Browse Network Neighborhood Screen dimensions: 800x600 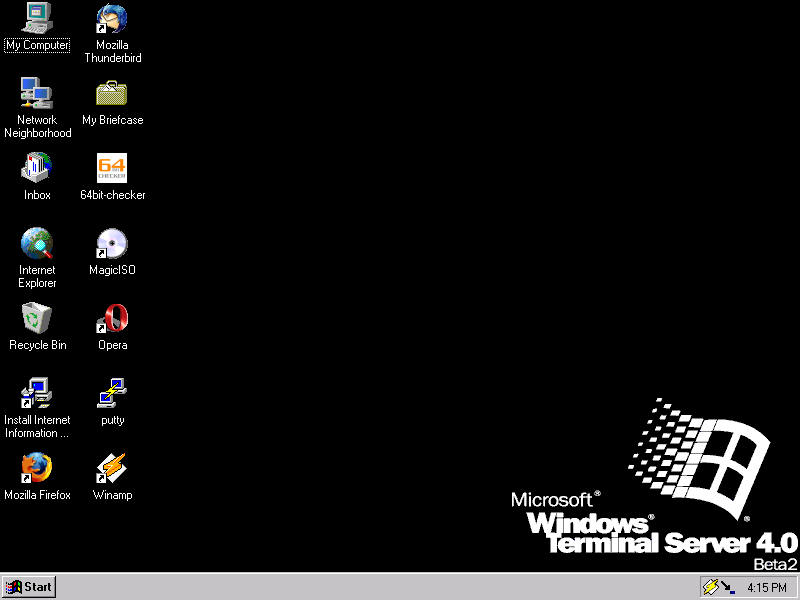pos(37,95)
